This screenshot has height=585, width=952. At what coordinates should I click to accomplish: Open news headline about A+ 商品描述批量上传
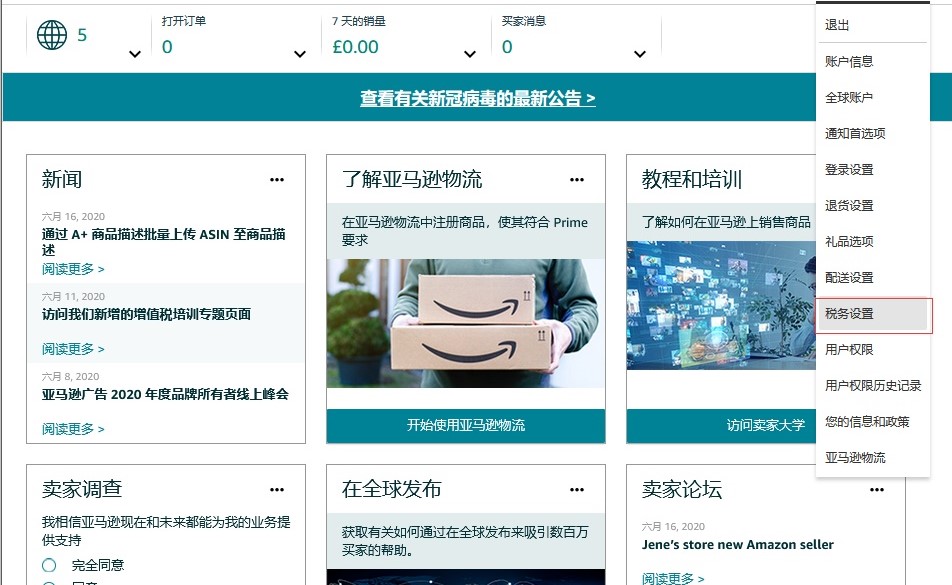163,242
